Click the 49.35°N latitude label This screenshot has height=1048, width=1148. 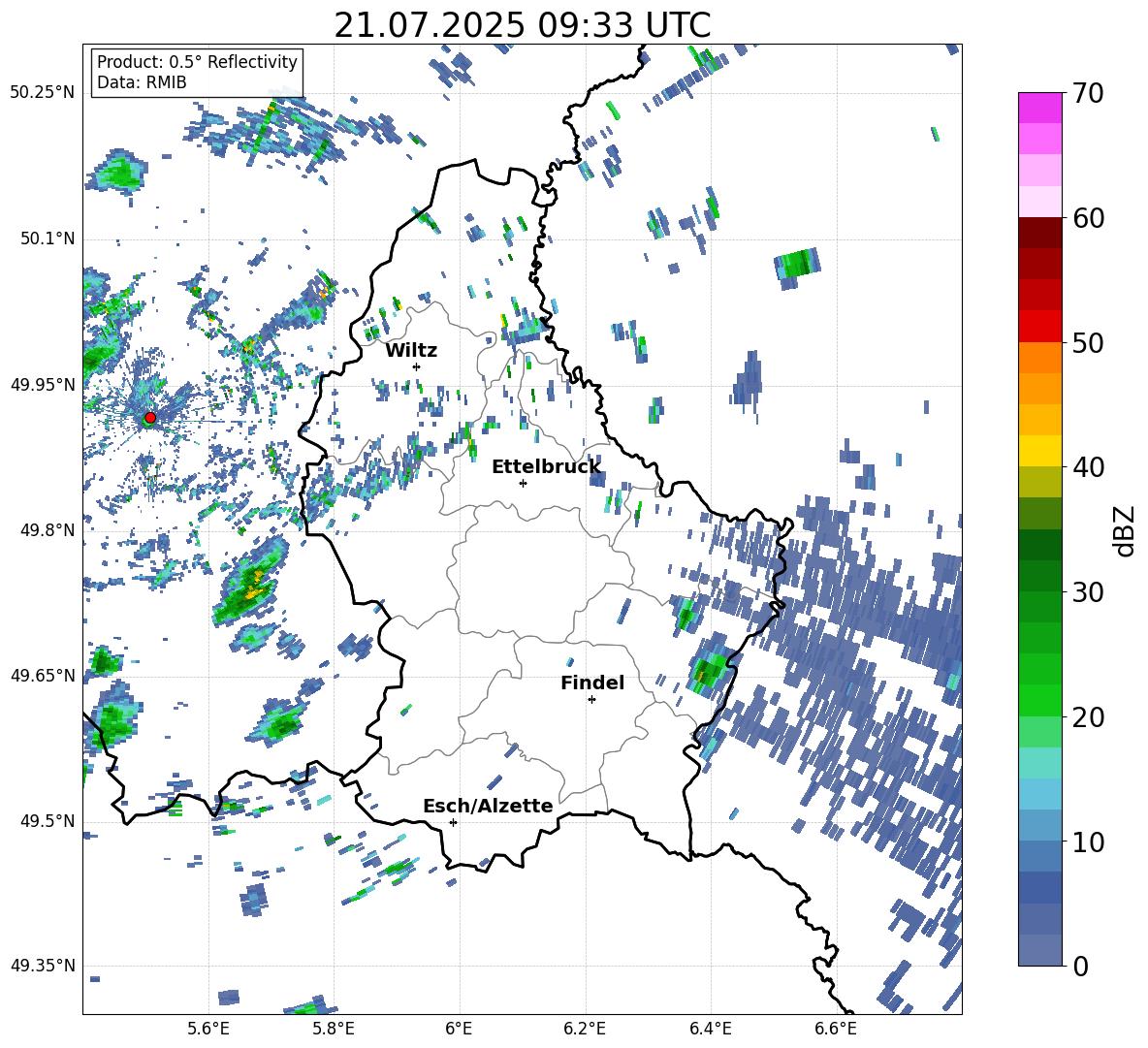[43, 966]
